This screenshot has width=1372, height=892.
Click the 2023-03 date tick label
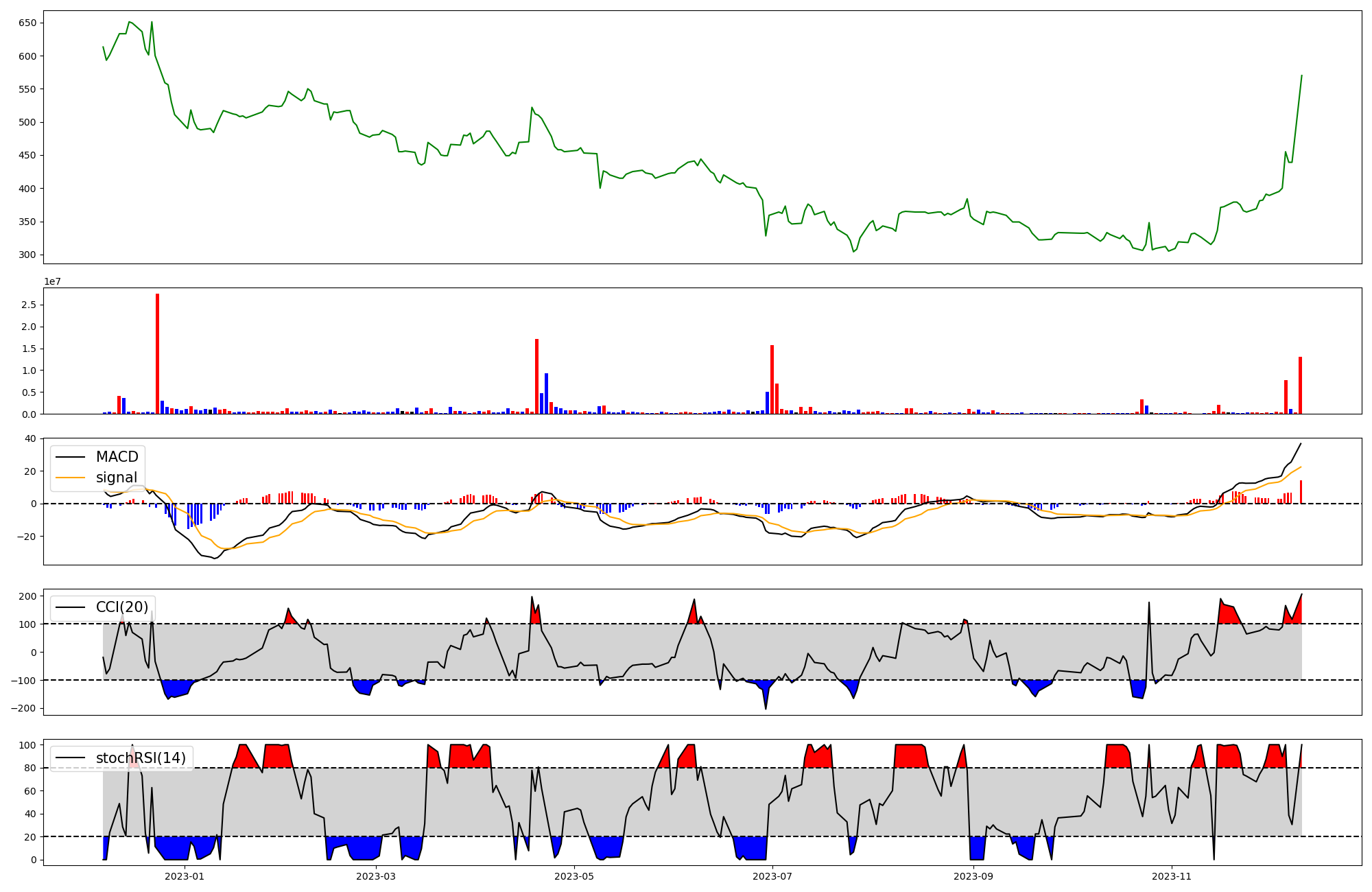click(x=377, y=876)
